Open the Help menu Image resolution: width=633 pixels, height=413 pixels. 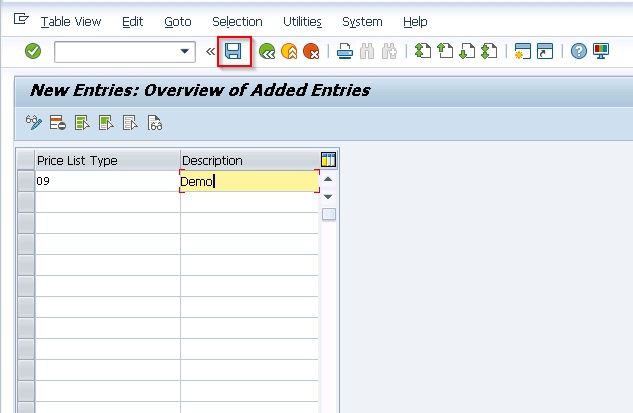(x=415, y=22)
